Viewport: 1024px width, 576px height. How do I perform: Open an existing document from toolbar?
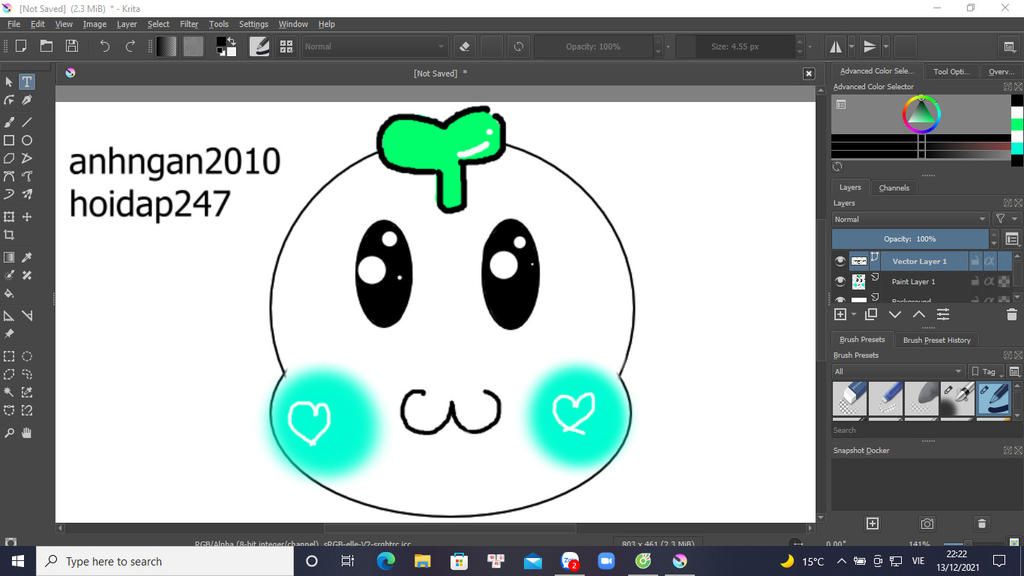(46, 46)
